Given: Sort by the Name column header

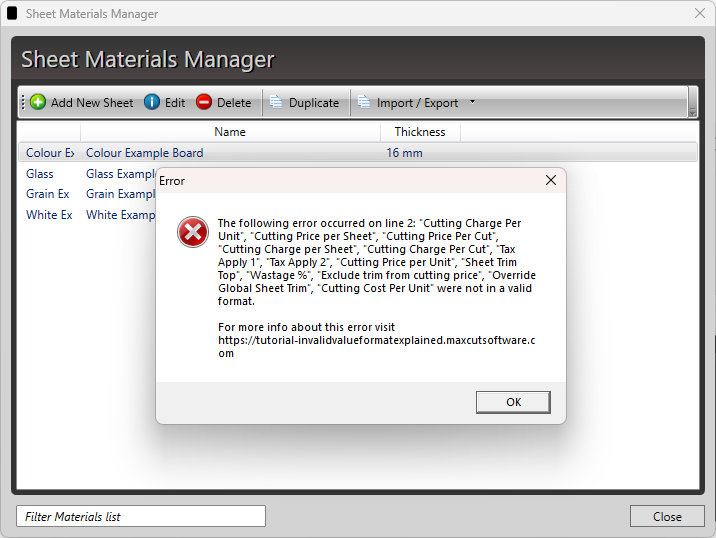Looking at the screenshot, I should coord(230,132).
